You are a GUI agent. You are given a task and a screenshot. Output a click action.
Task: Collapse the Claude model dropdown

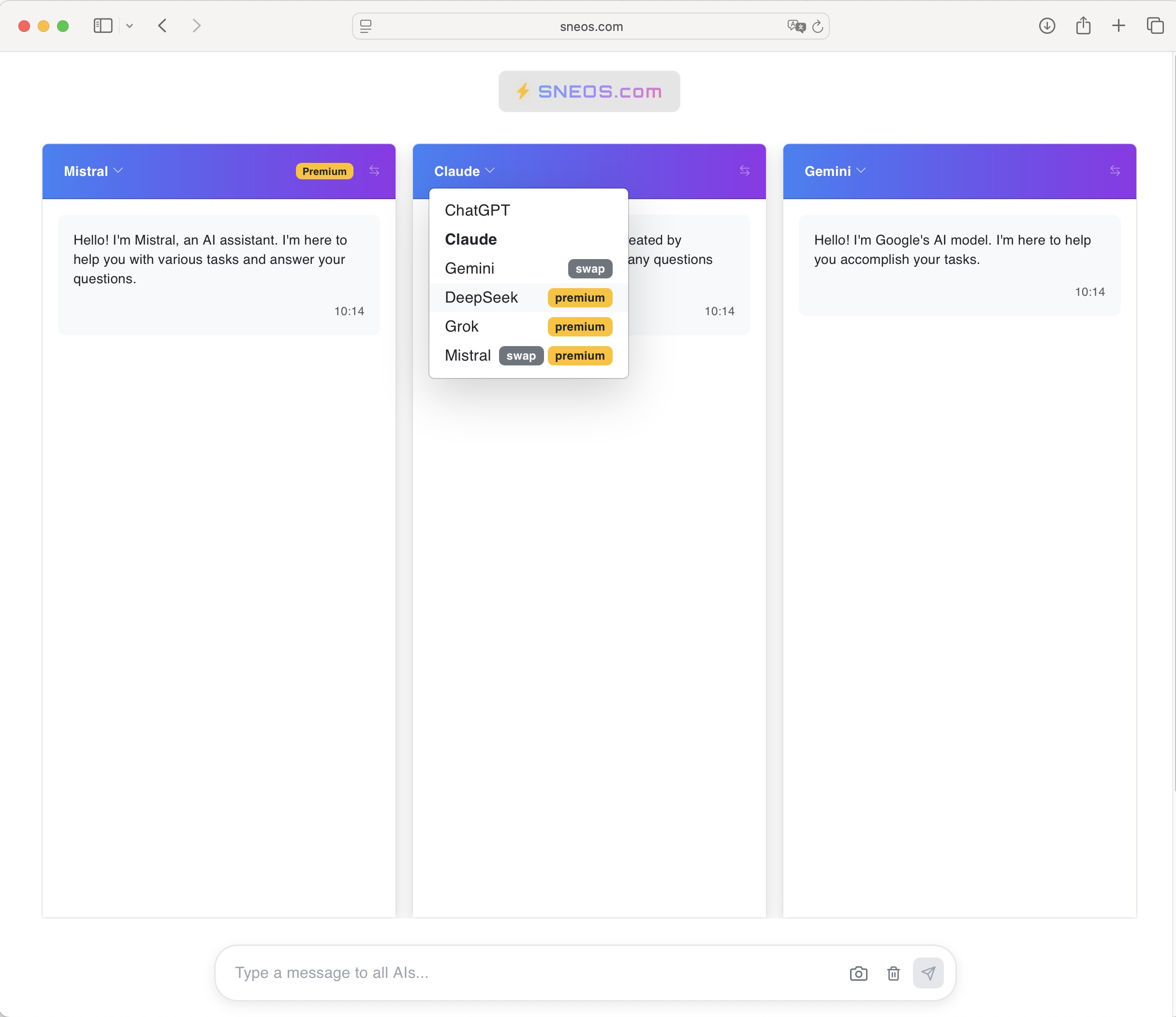[464, 171]
